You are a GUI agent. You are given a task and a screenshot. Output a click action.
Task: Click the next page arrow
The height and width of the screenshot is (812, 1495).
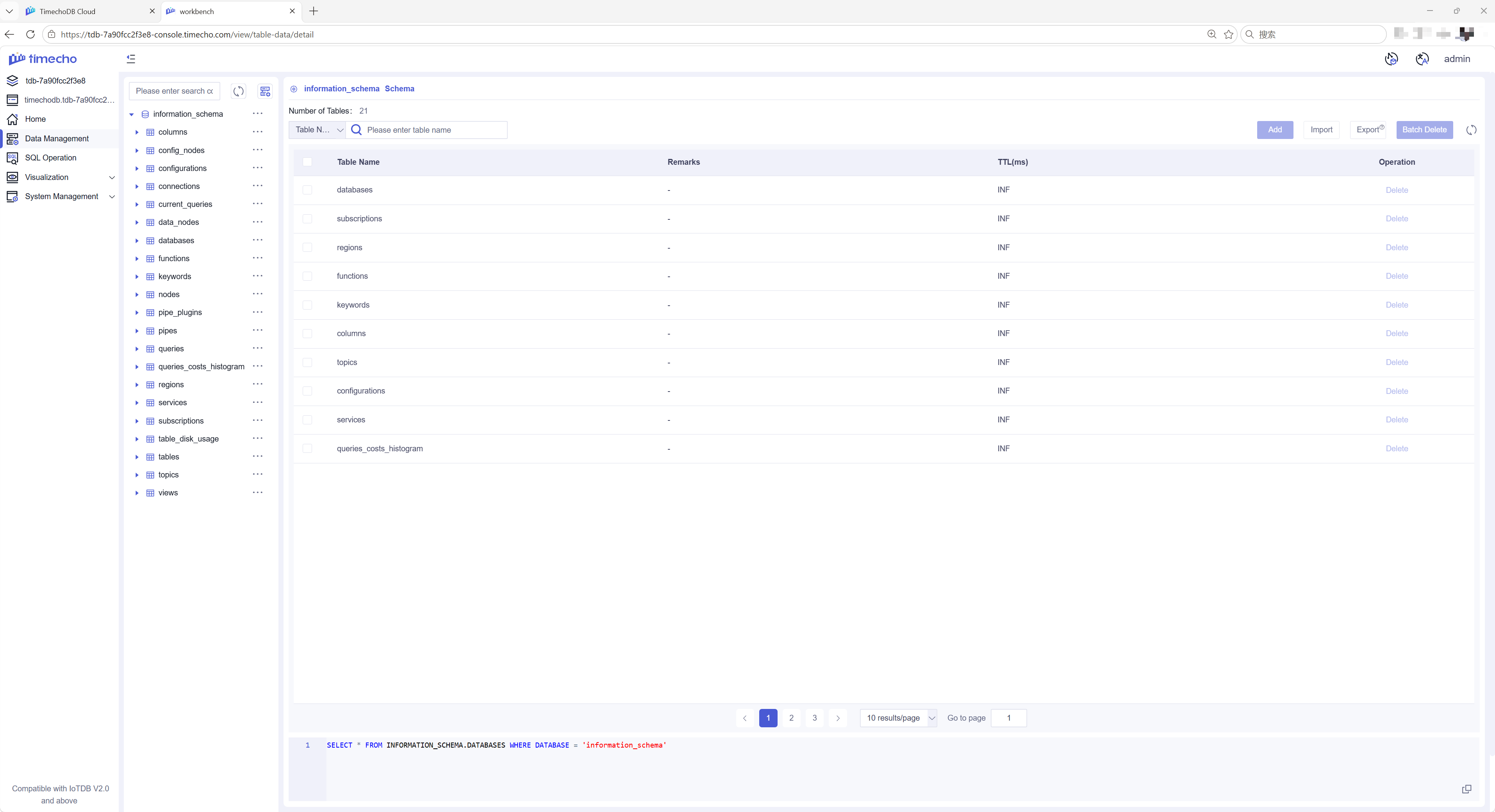838,718
